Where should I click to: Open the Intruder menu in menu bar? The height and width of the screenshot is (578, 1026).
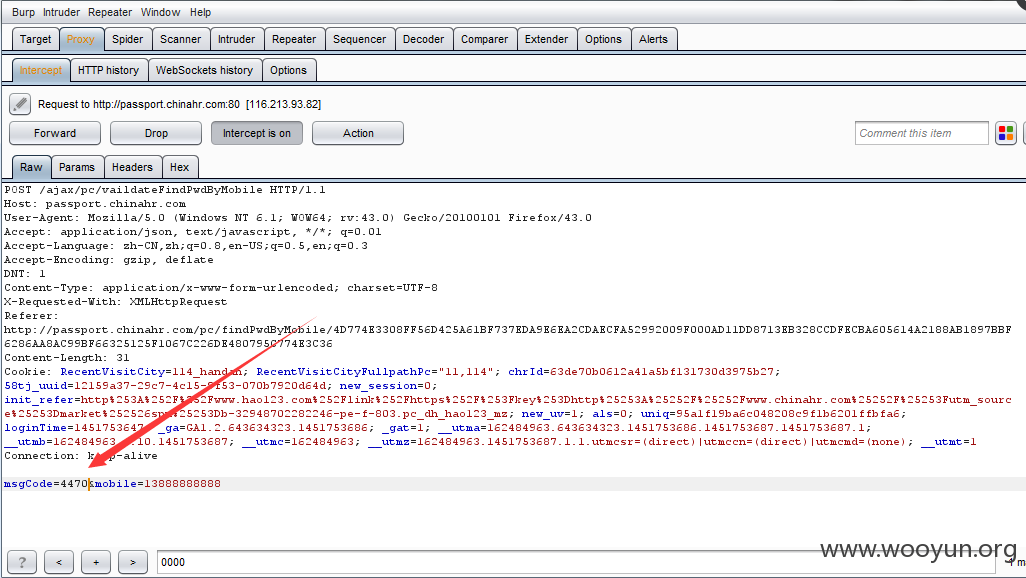click(62, 12)
